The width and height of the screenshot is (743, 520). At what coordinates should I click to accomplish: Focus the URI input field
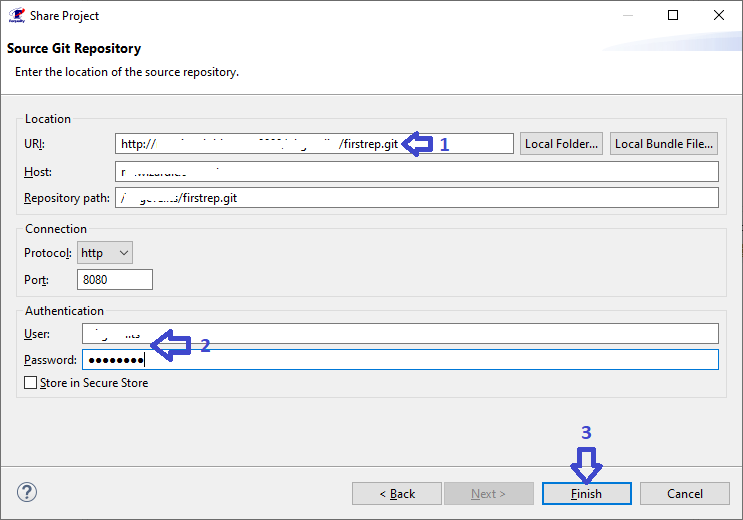(314, 144)
